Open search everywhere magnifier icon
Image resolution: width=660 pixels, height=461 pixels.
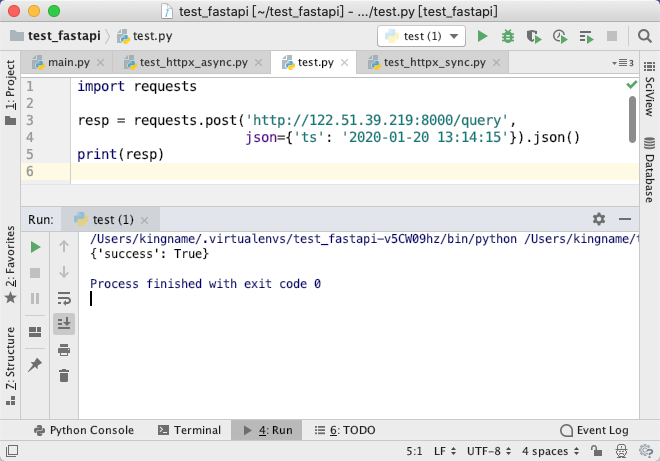click(x=644, y=37)
